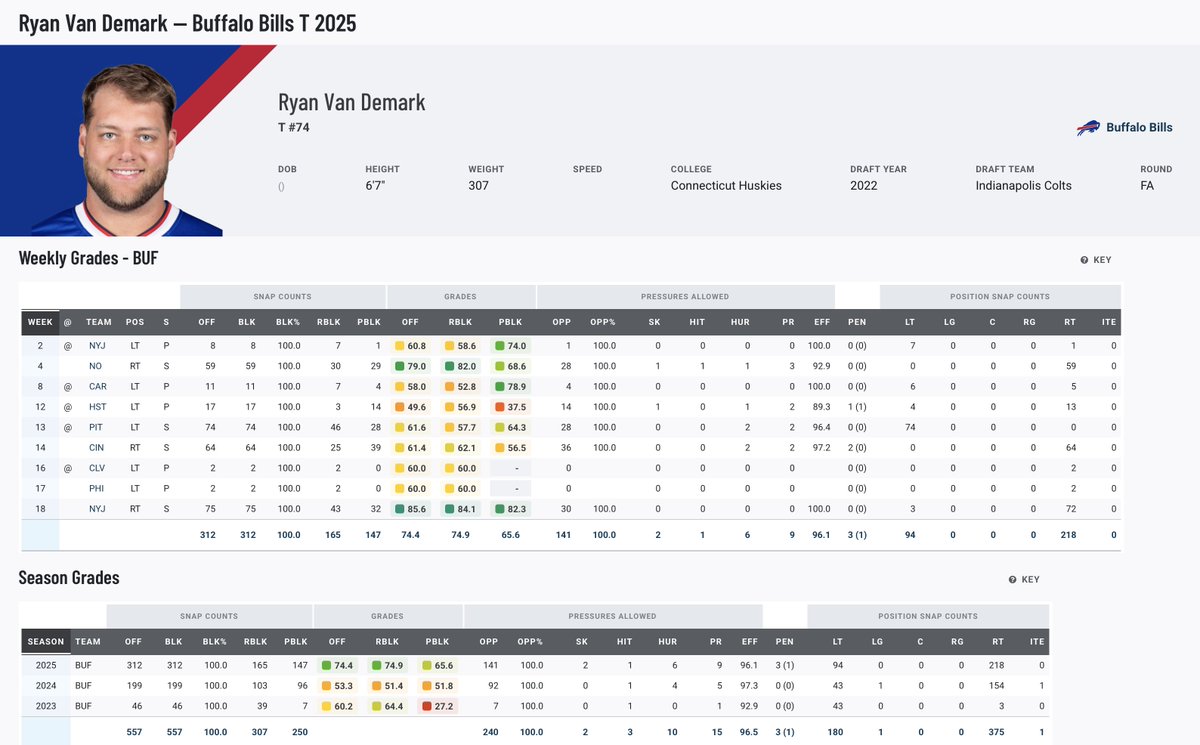Click the PRESSURES ALLOWED group header in weekly table
The height and width of the screenshot is (745, 1200).
(x=685, y=297)
